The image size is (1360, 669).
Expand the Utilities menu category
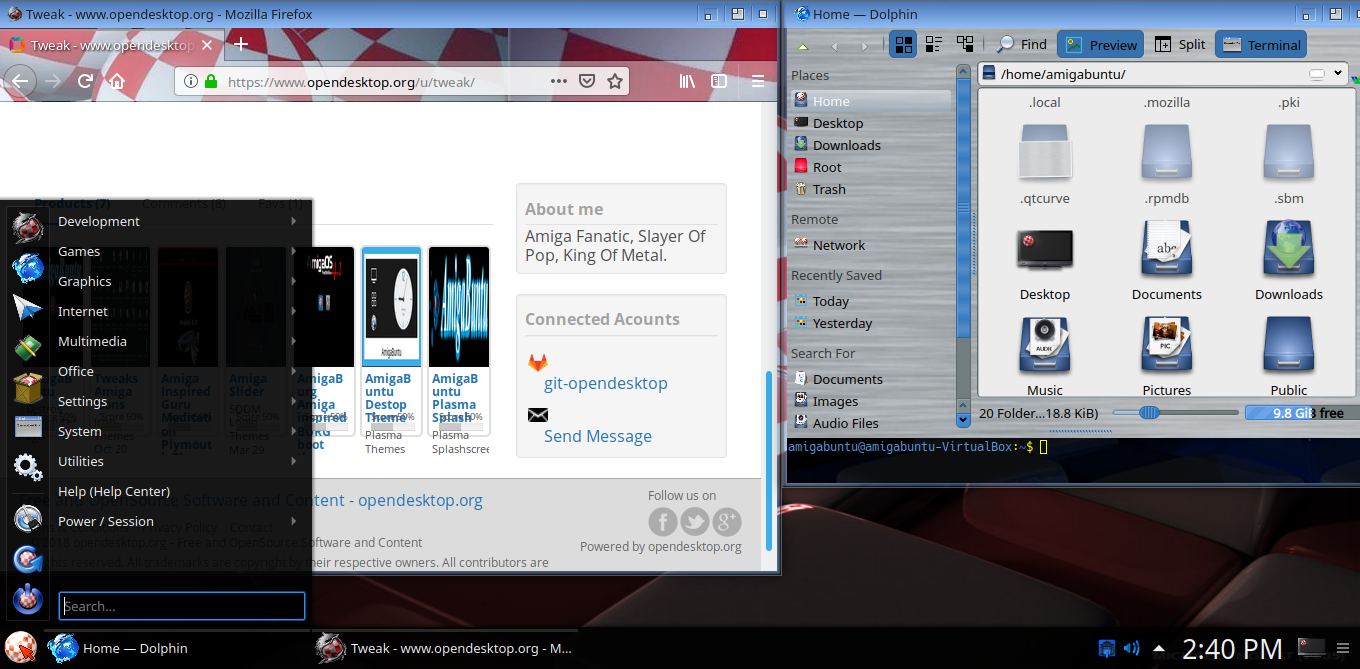pos(180,461)
